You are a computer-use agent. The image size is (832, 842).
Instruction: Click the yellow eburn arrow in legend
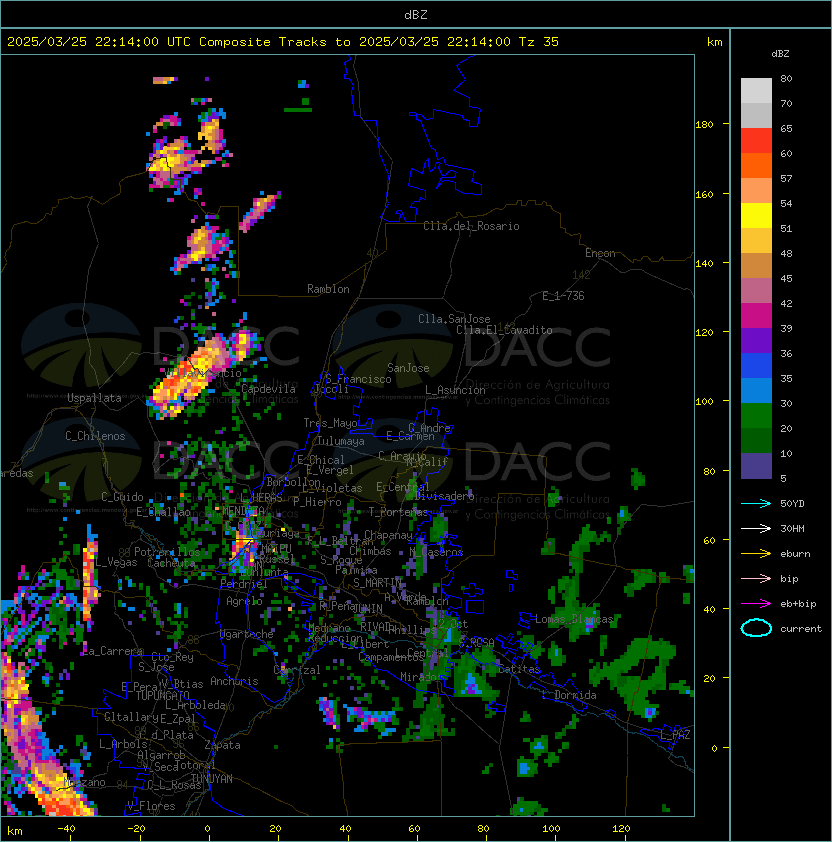tap(756, 553)
